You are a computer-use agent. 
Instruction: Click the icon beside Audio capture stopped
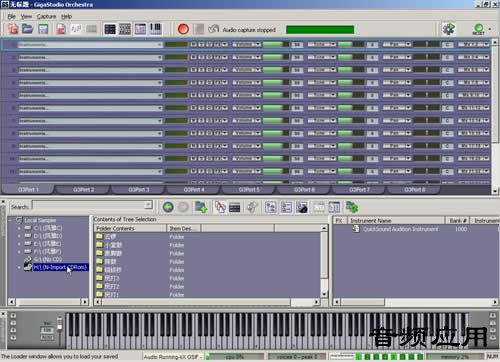pyautogui.click(x=213, y=29)
